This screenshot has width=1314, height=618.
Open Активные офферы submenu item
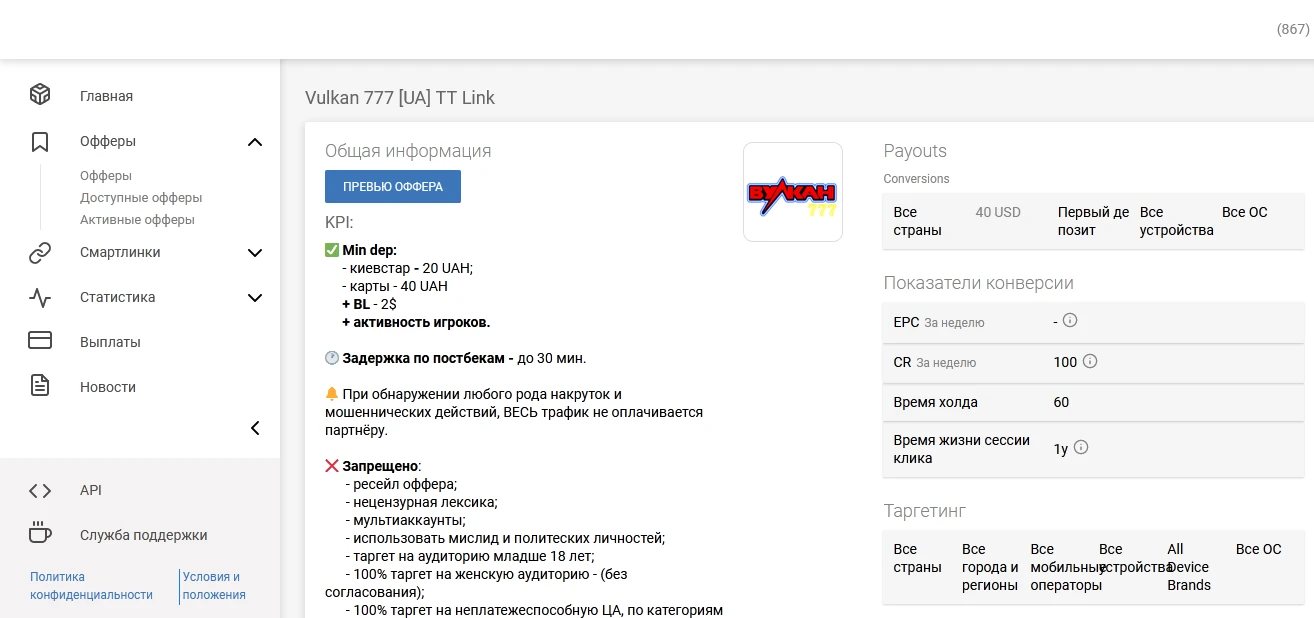137,219
